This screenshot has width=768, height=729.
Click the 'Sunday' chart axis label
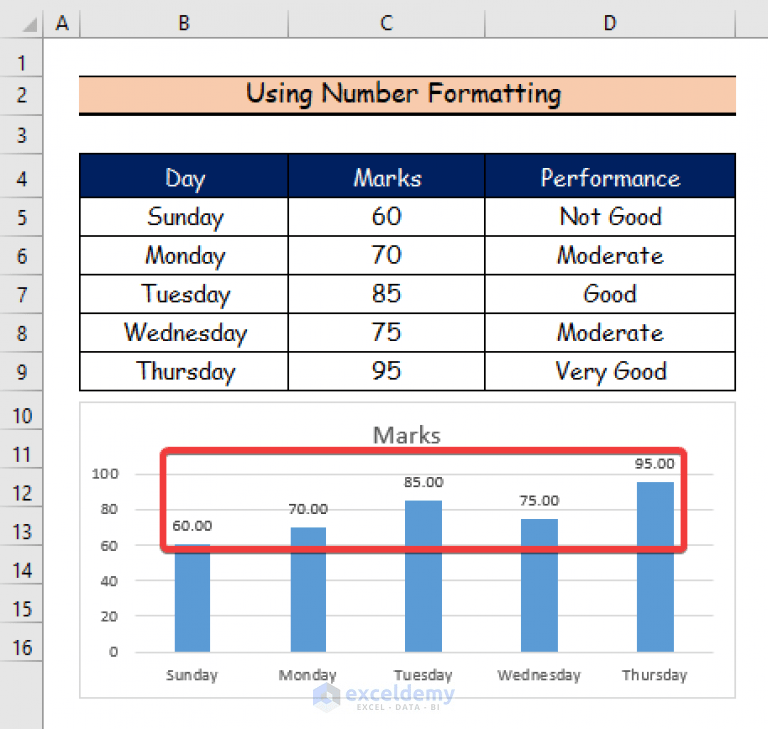[x=192, y=675]
